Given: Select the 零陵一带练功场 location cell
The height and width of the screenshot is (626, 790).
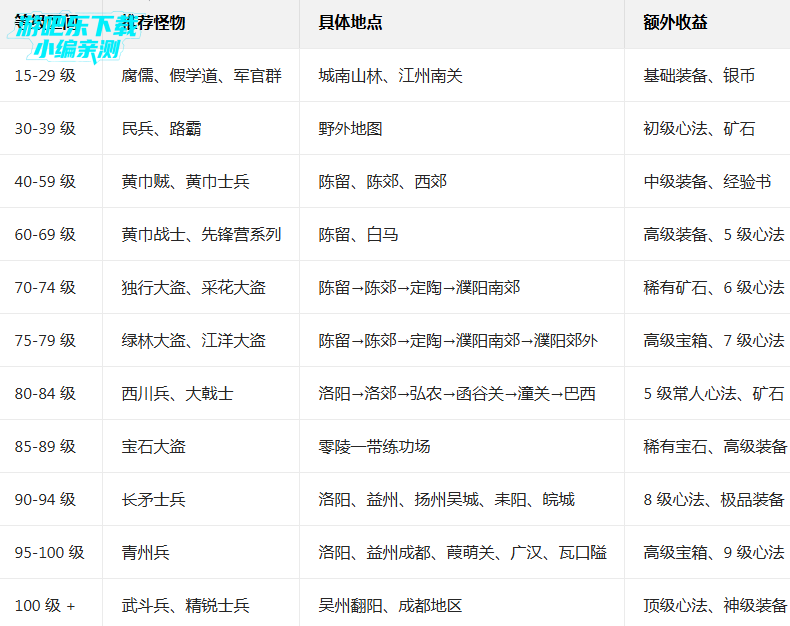Looking at the screenshot, I should [x=374, y=447].
